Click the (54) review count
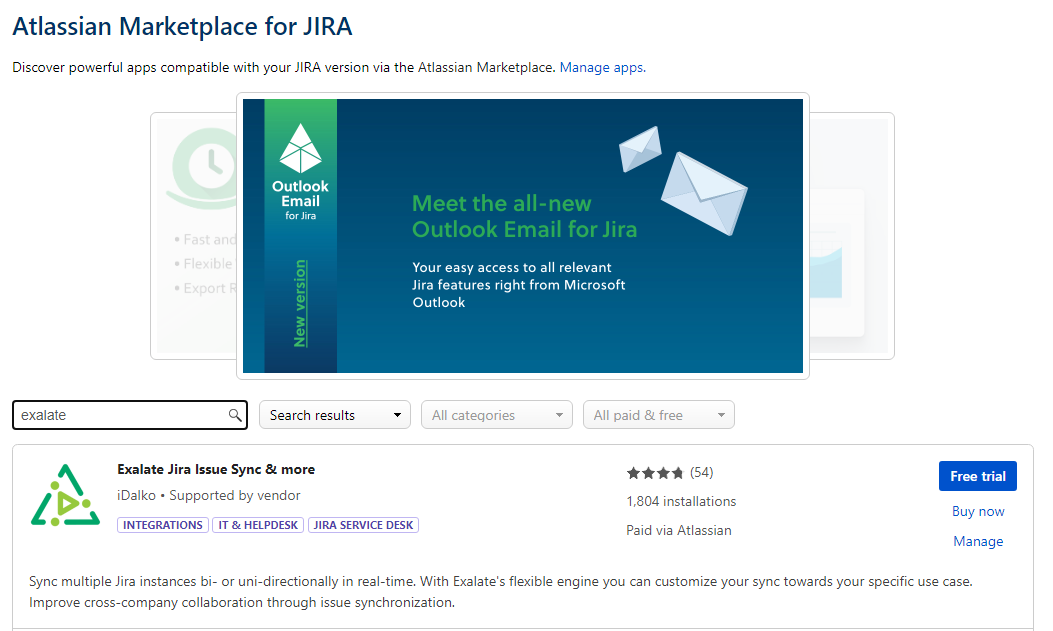The width and height of the screenshot is (1053, 631). tap(701, 473)
